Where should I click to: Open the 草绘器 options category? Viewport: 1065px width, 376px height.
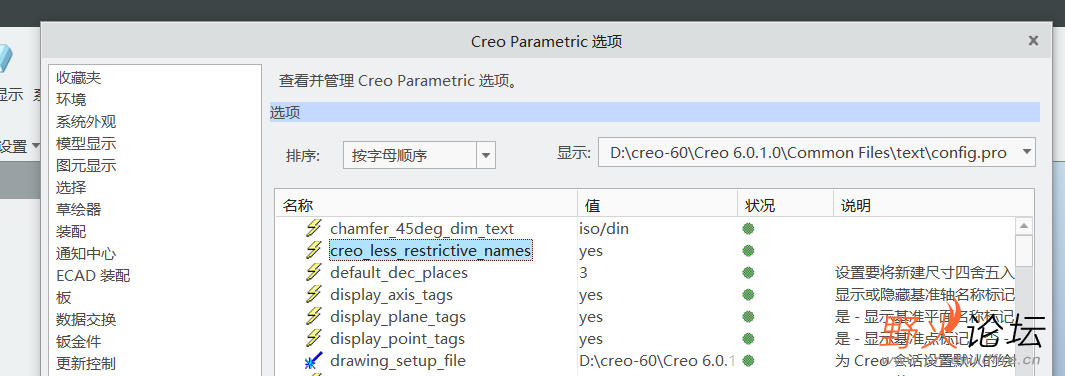(x=79, y=210)
